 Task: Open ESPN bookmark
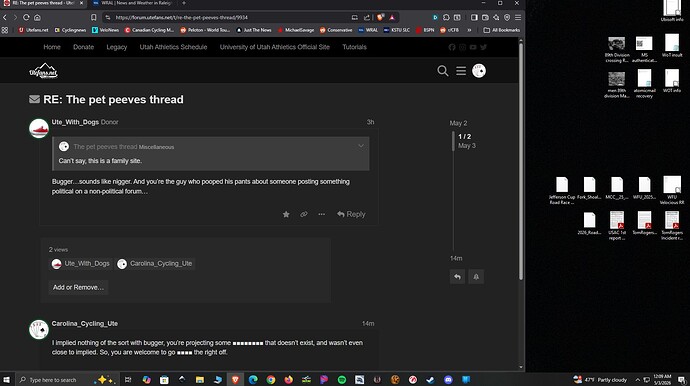(x=425, y=30)
